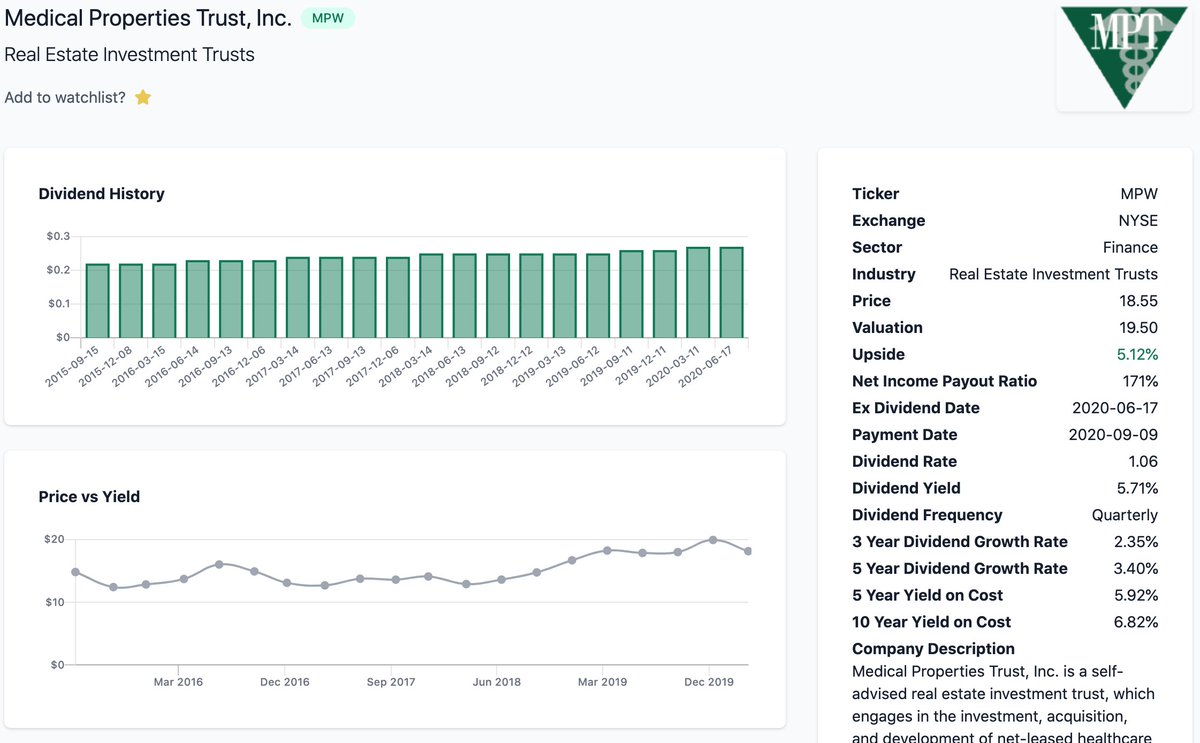Click the dividend bar for 2018-03-14
The height and width of the screenshot is (743, 1200).
point(431,296)
